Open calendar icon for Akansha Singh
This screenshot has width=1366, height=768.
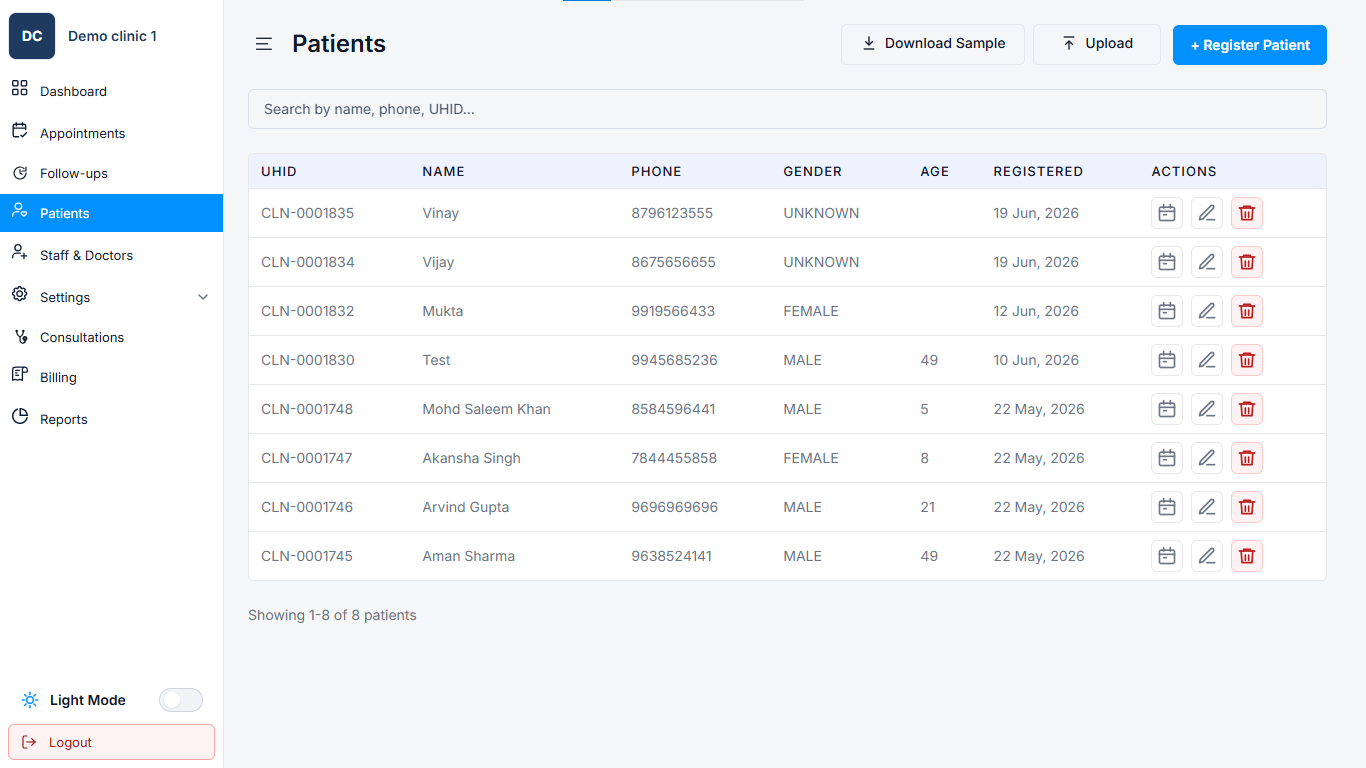pyautogui.click(x=1167, y=458)
